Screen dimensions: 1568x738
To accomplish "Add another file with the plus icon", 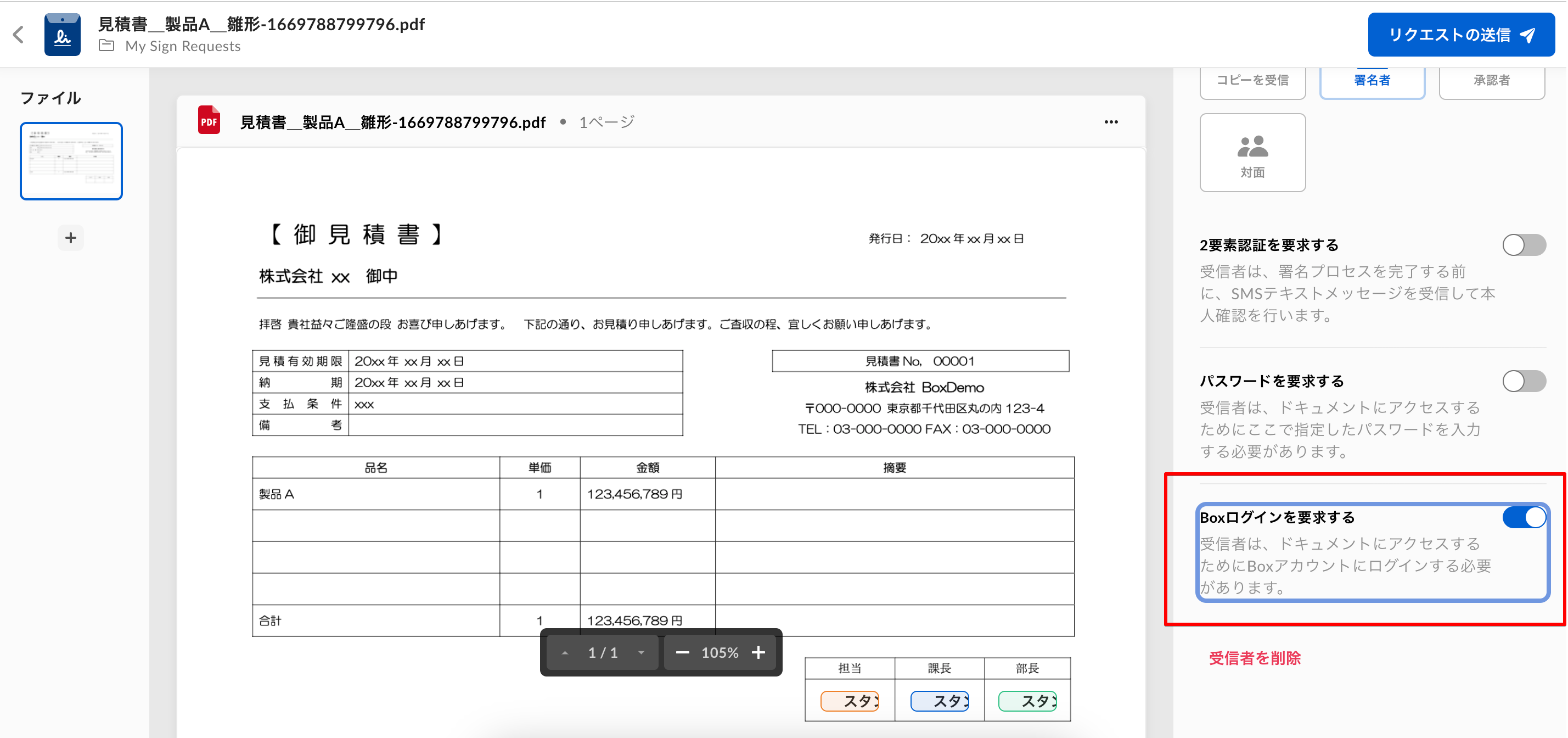I will (x=71, y=237).
